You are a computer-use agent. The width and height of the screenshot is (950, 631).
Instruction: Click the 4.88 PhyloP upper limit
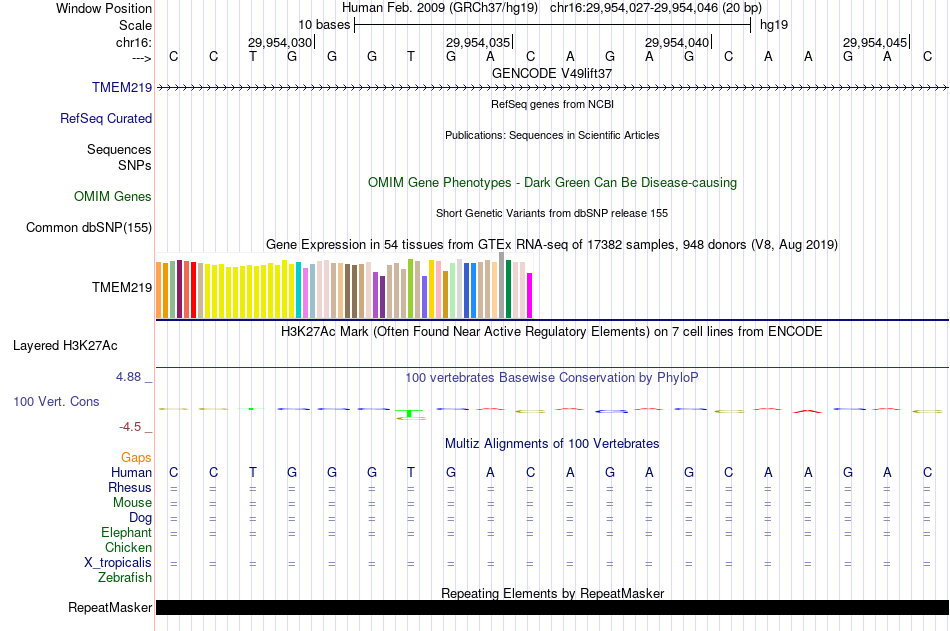click(x=128, y=377)
